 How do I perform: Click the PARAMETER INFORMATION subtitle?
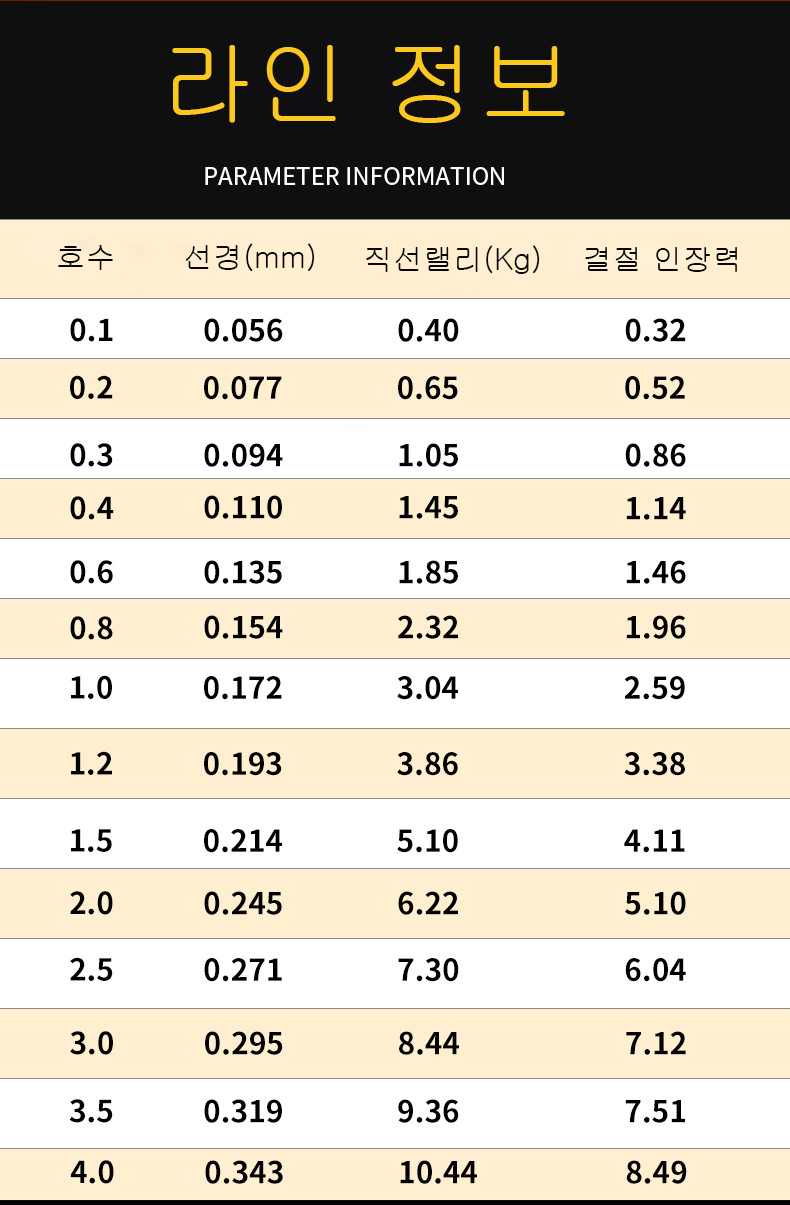coord(354,177)
